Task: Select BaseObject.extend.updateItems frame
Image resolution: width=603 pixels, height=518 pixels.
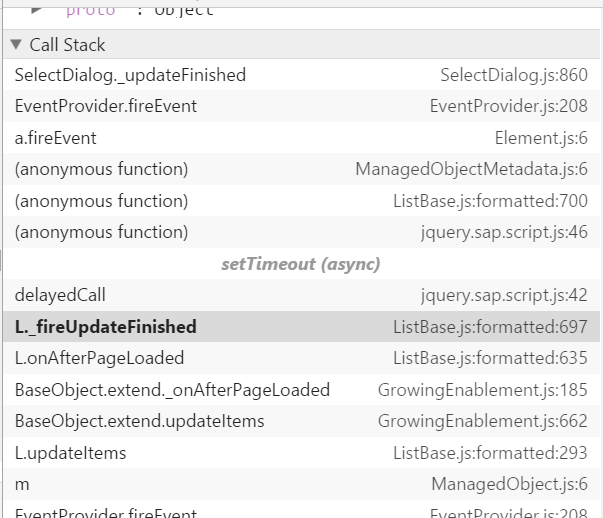Action: pyautogui.click(x=302, y=421)
